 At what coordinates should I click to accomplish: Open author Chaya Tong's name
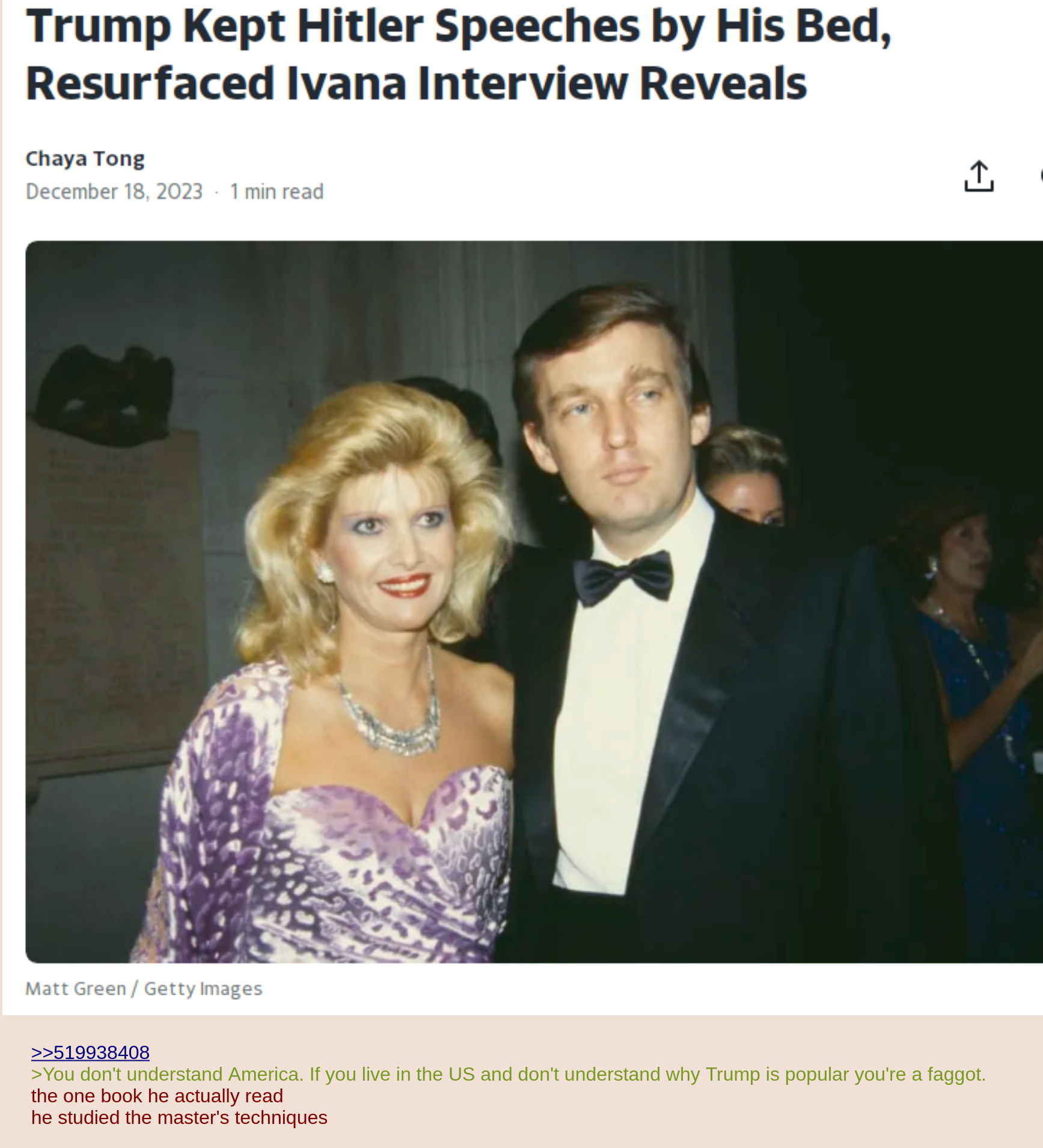(x=85, y=158)
